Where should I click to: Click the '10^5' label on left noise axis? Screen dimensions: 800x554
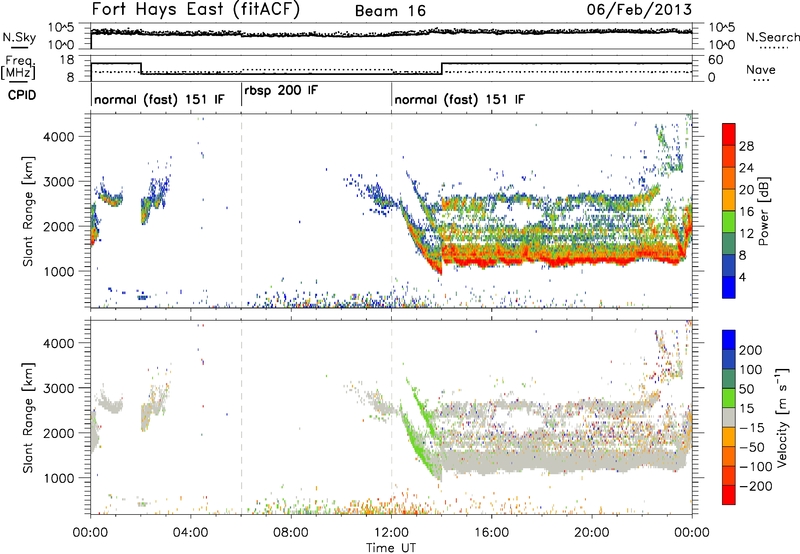click(61, 27)
